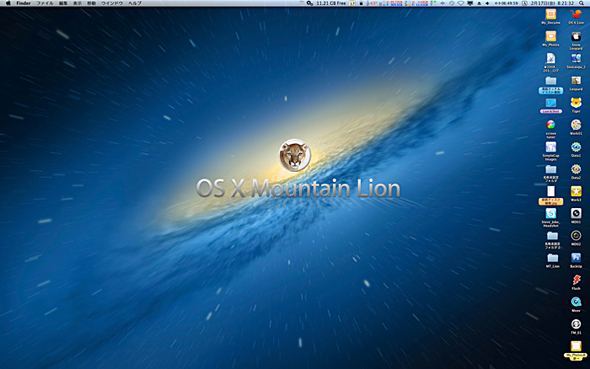Open the ファイル menu
This screenshot has width=590, height=369.
[44, 3]
